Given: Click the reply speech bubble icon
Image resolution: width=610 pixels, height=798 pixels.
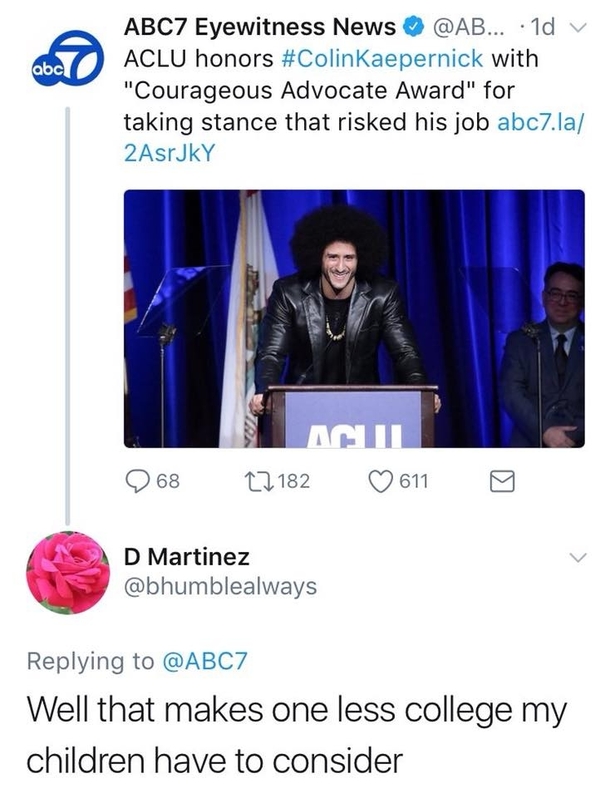Looking at the screenshot, I should coord(138,482).
